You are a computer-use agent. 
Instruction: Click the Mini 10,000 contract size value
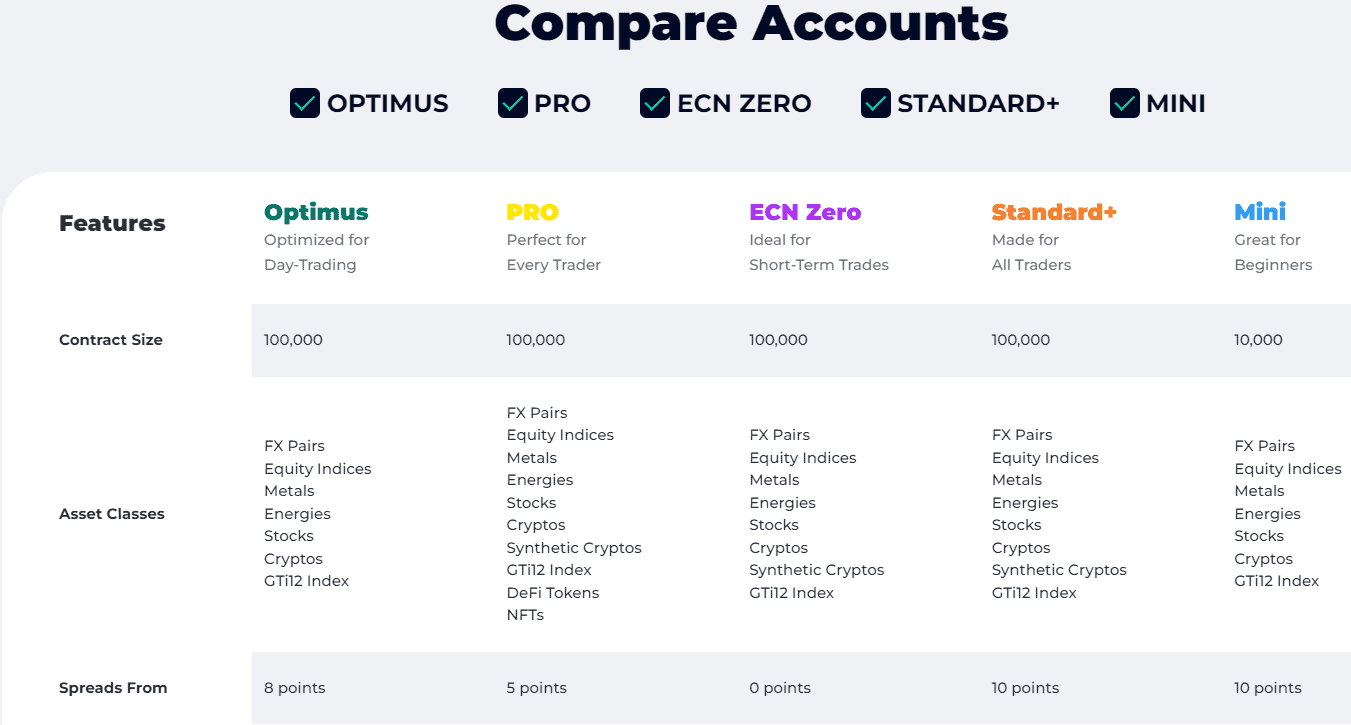click(x=1258, y=340)
